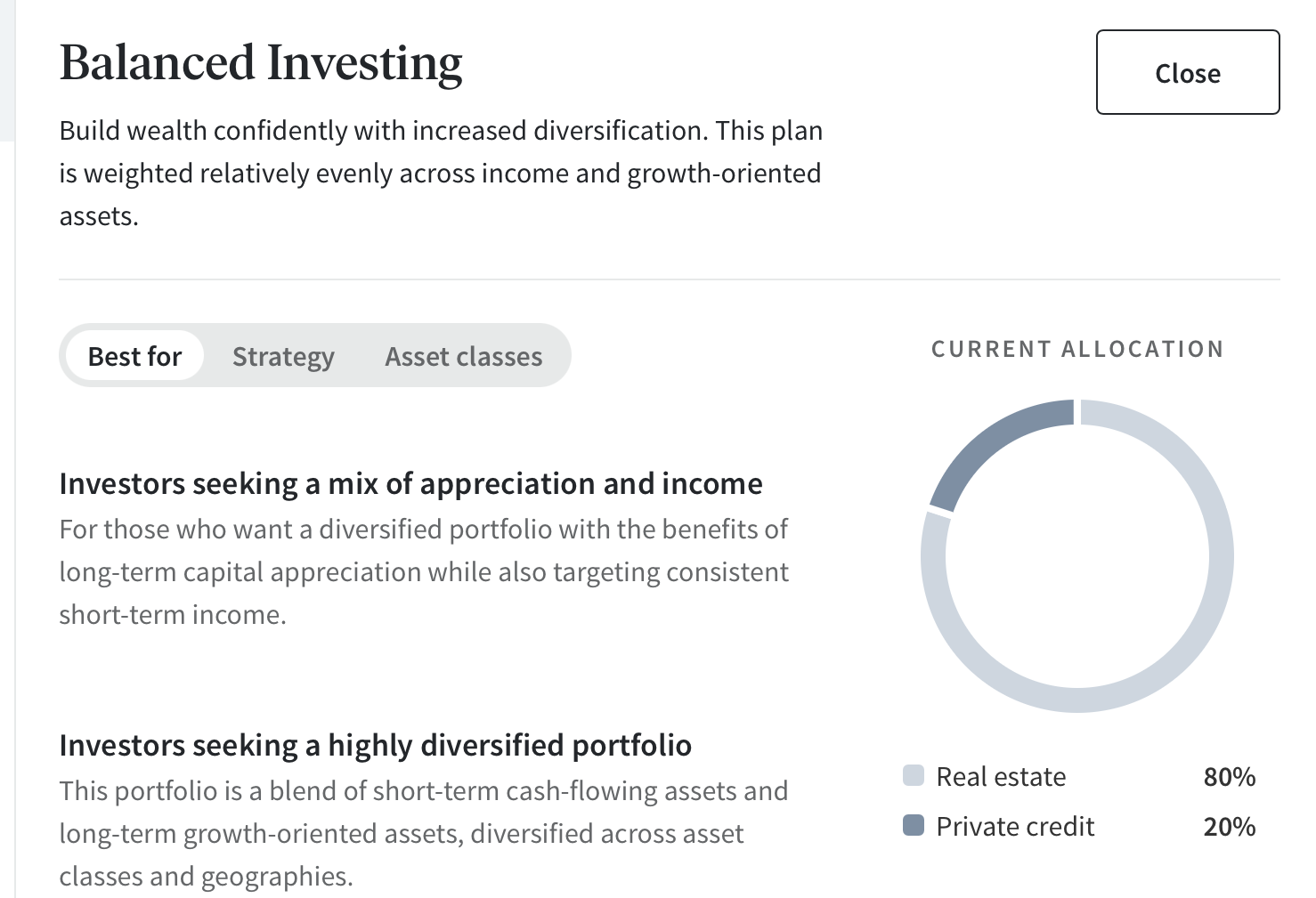Click the 80% allocation value
1316x898 pixels.
click(x=1230, y=777)
